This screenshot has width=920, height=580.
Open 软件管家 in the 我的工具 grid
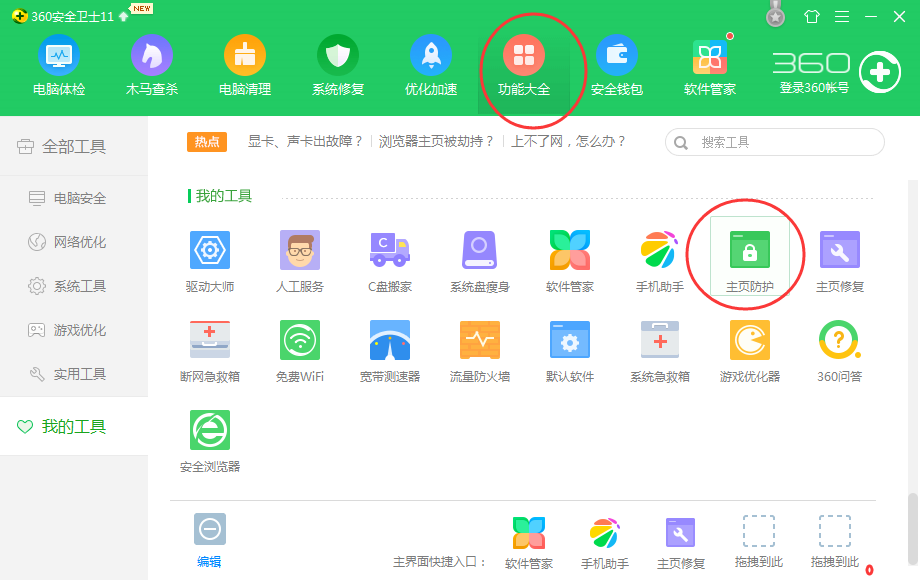(x=570, y=262)
